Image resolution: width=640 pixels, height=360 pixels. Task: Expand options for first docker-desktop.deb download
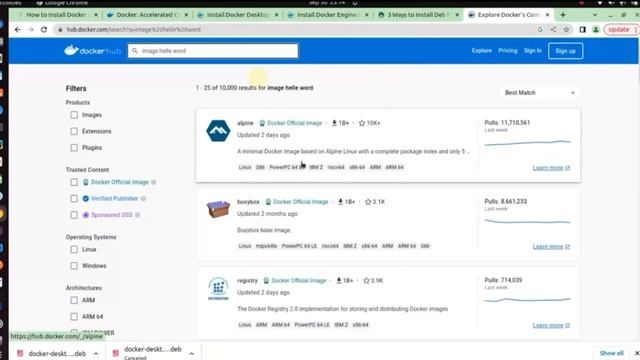click(96, 353)
